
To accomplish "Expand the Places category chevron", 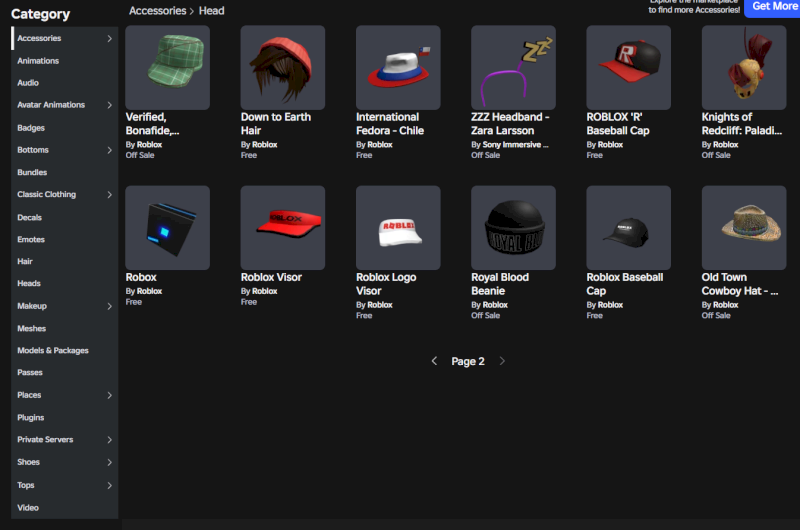I will 110,395.
